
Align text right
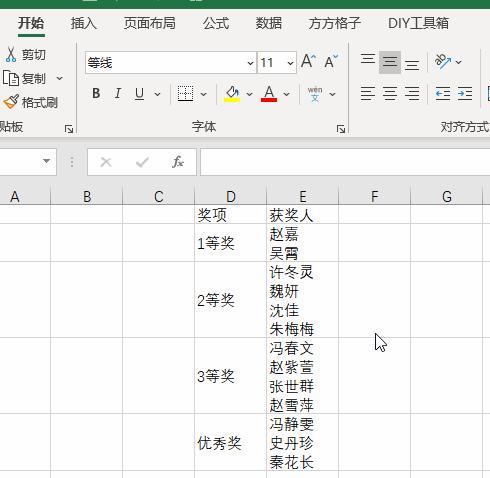click(x=412, y=94)
